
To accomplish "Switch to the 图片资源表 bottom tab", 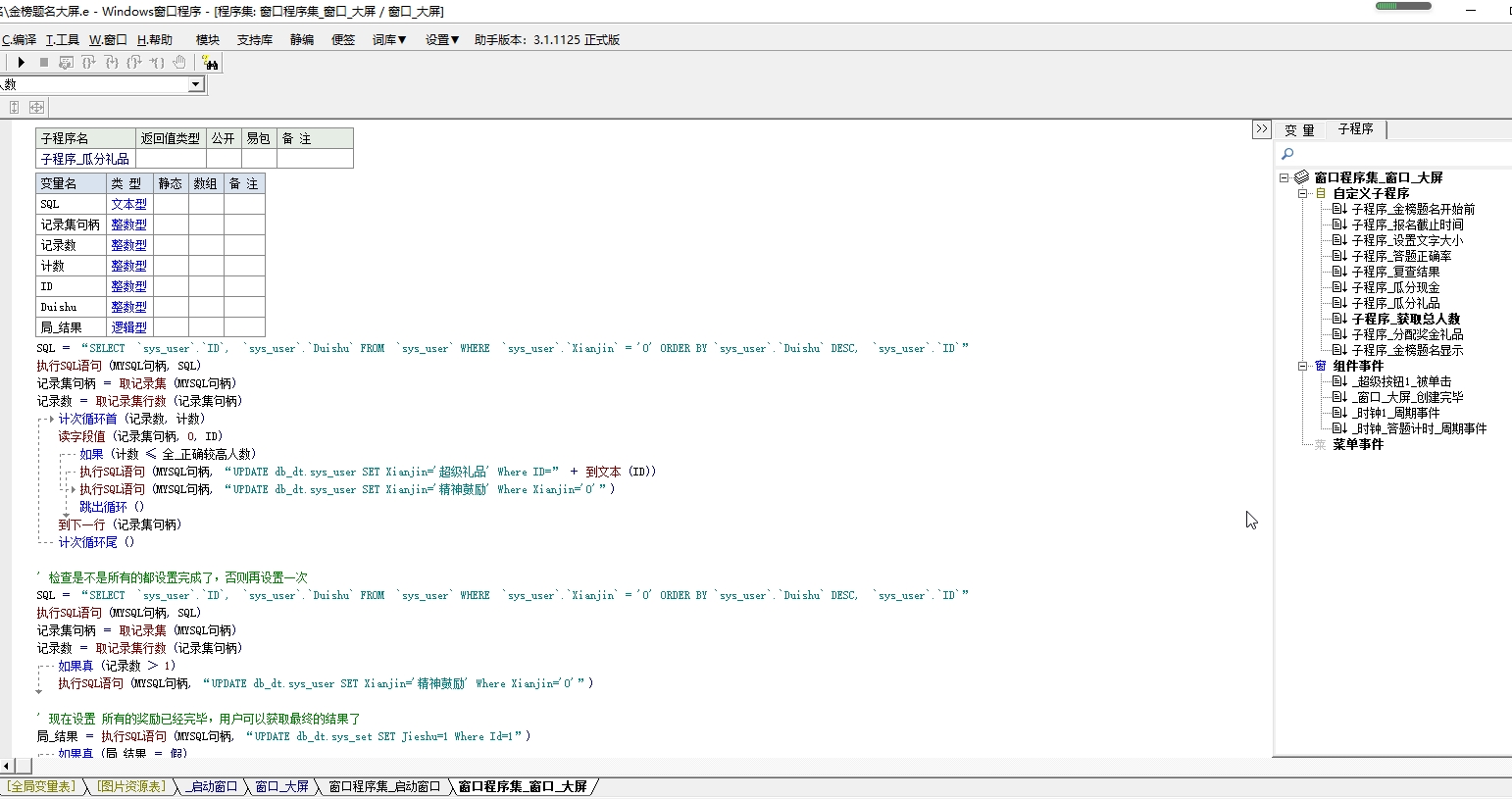I will pyautogui.click(x=131, y=786).
